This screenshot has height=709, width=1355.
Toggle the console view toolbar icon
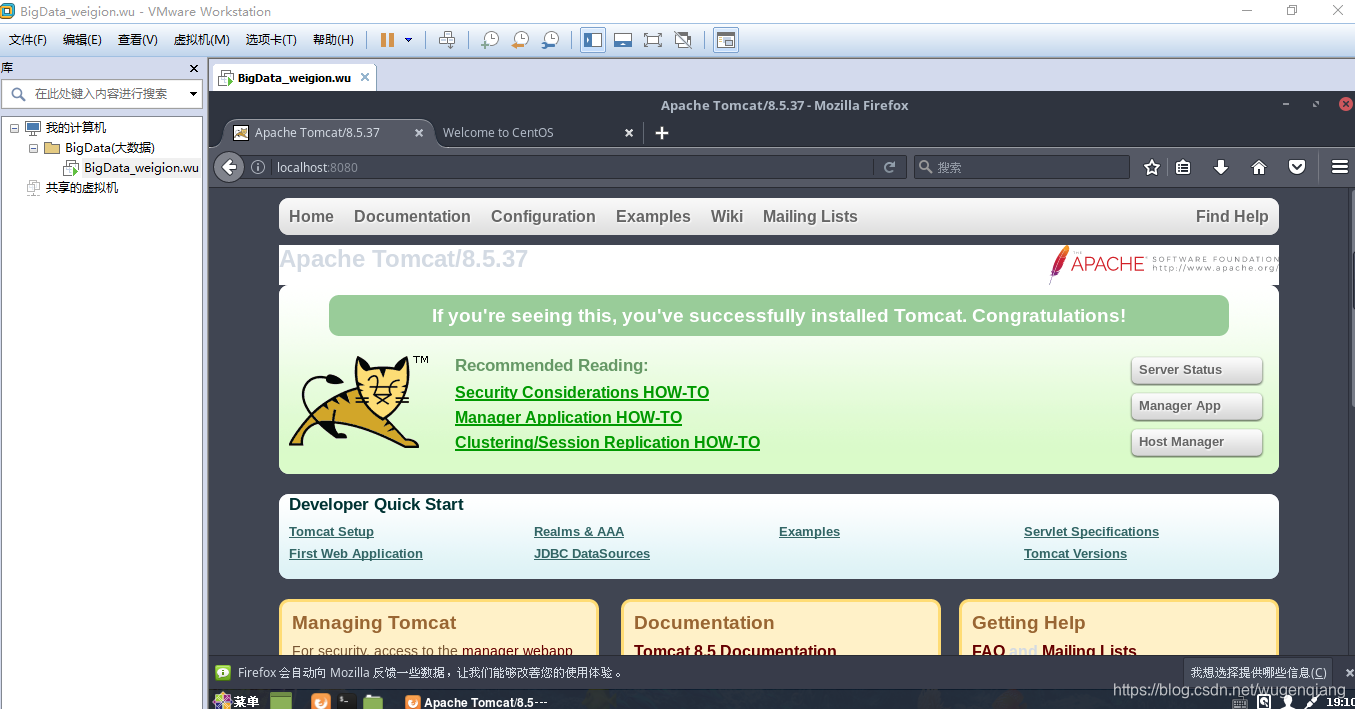726,40
